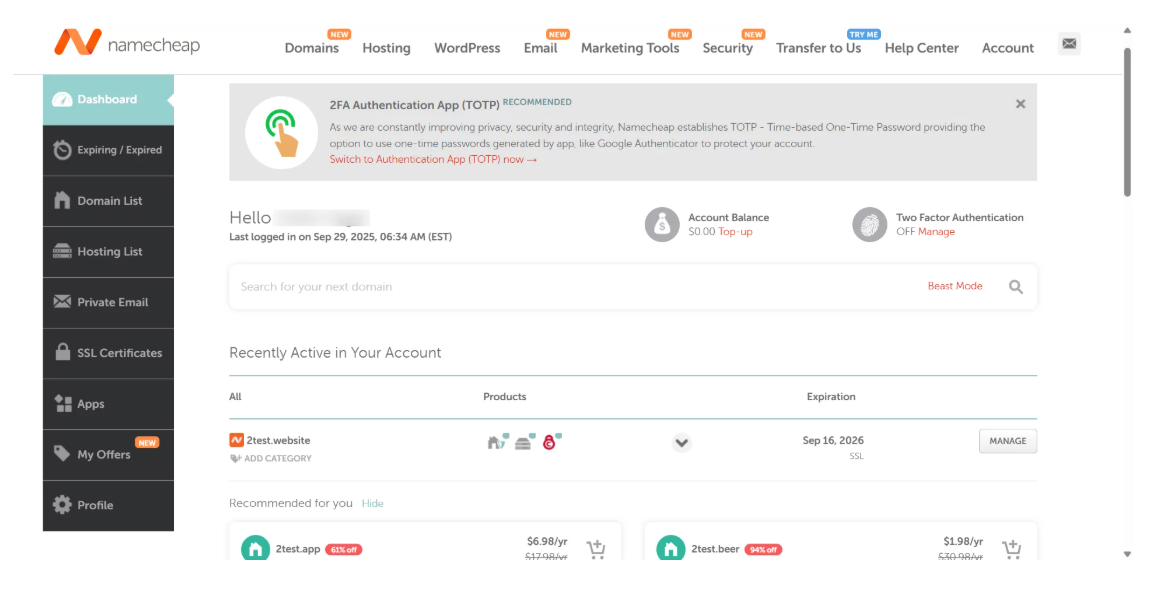The height and width of the screenshot is (598, 1152).
Task: Click the scrollbar up arrow
Action: click(x=1127, y=31)
